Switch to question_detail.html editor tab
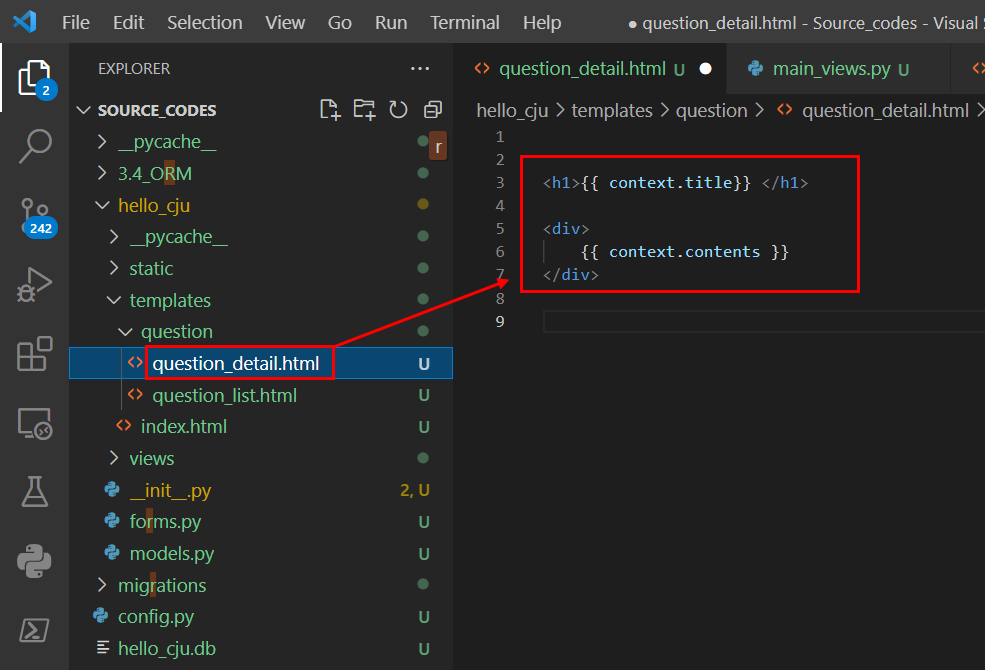This screenshot has height=670, width=985. pyautogui.click(x=590, y=68)
